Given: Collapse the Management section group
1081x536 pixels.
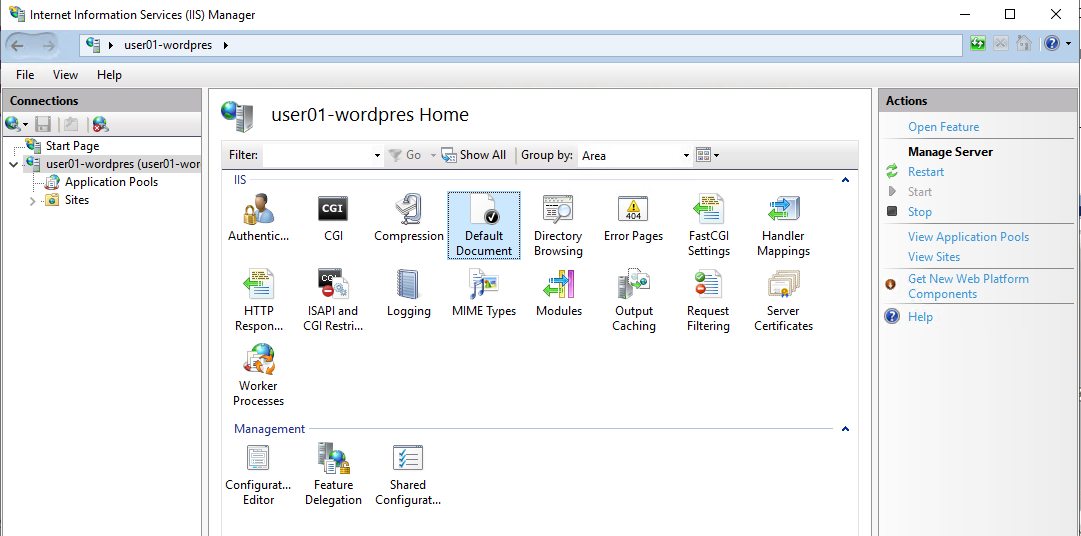Looking at the screenshot, I should (x=845, y=429).
